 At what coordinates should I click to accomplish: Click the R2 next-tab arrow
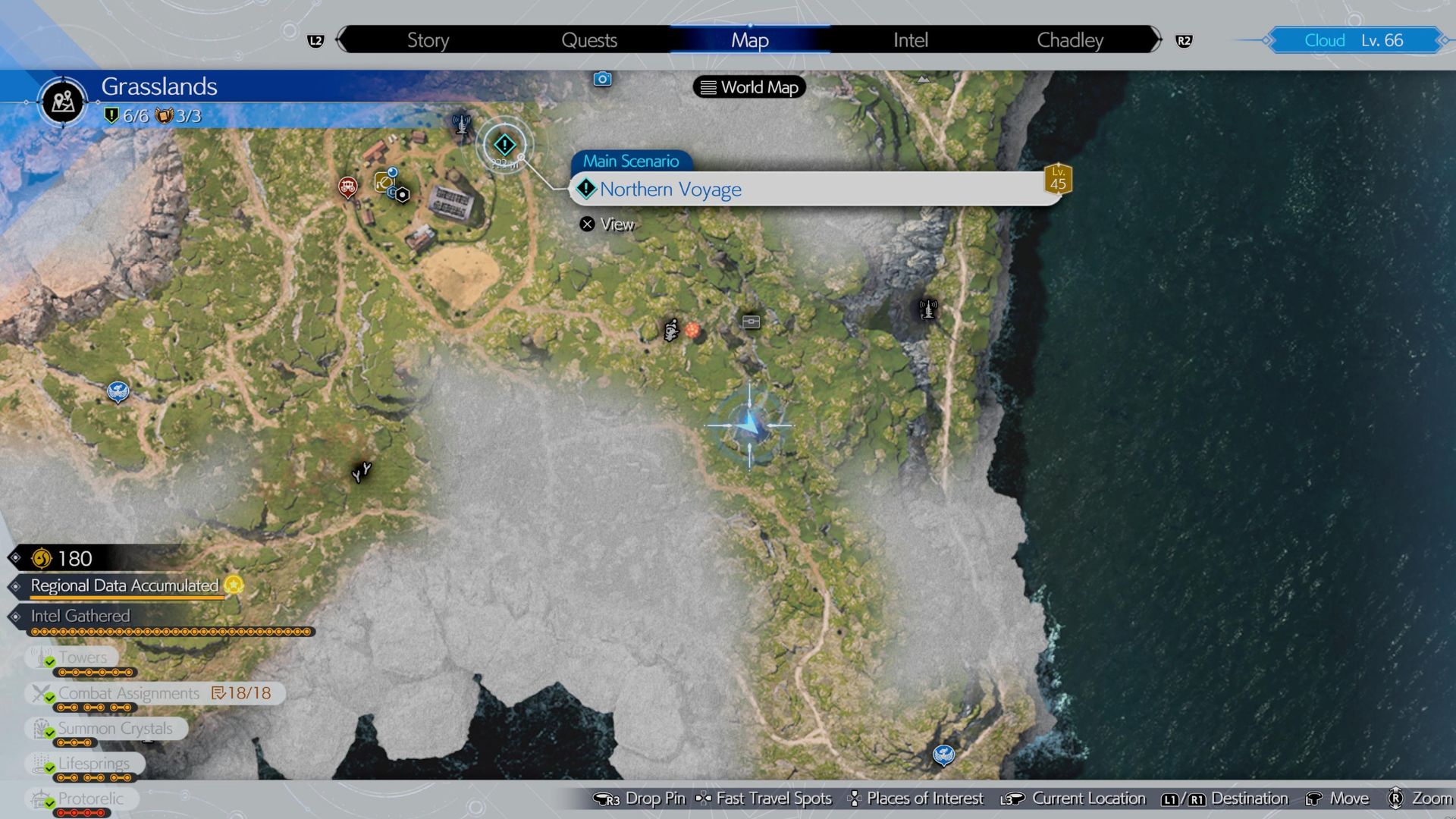pyautogui.click(x=1184, y=41)
